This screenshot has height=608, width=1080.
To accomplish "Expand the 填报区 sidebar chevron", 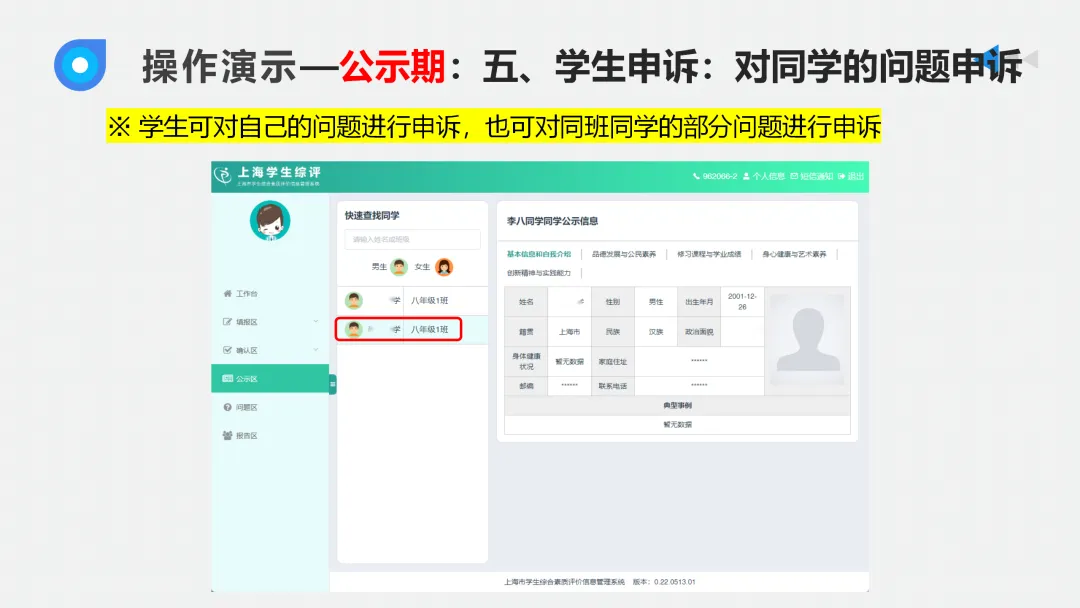I will (315, 321).
